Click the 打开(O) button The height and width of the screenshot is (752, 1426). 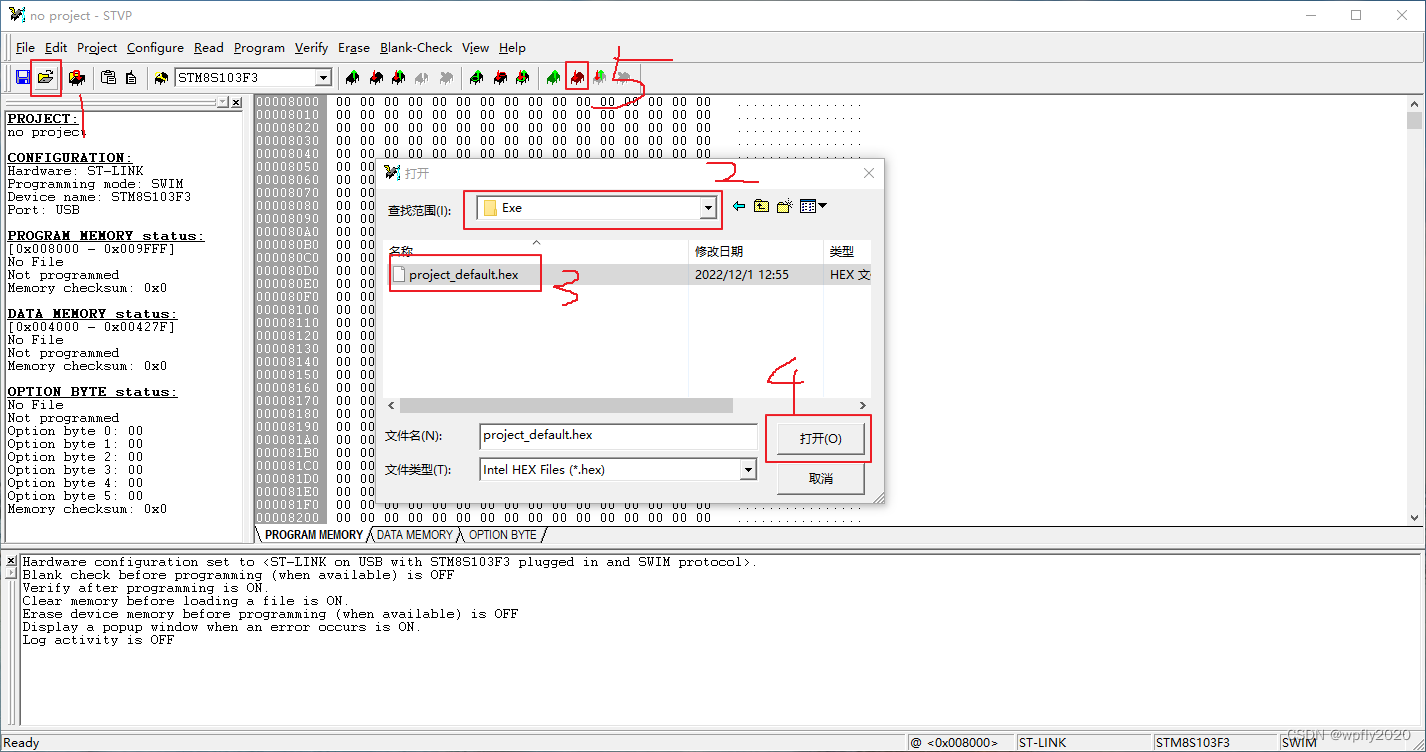click(819, 437)
